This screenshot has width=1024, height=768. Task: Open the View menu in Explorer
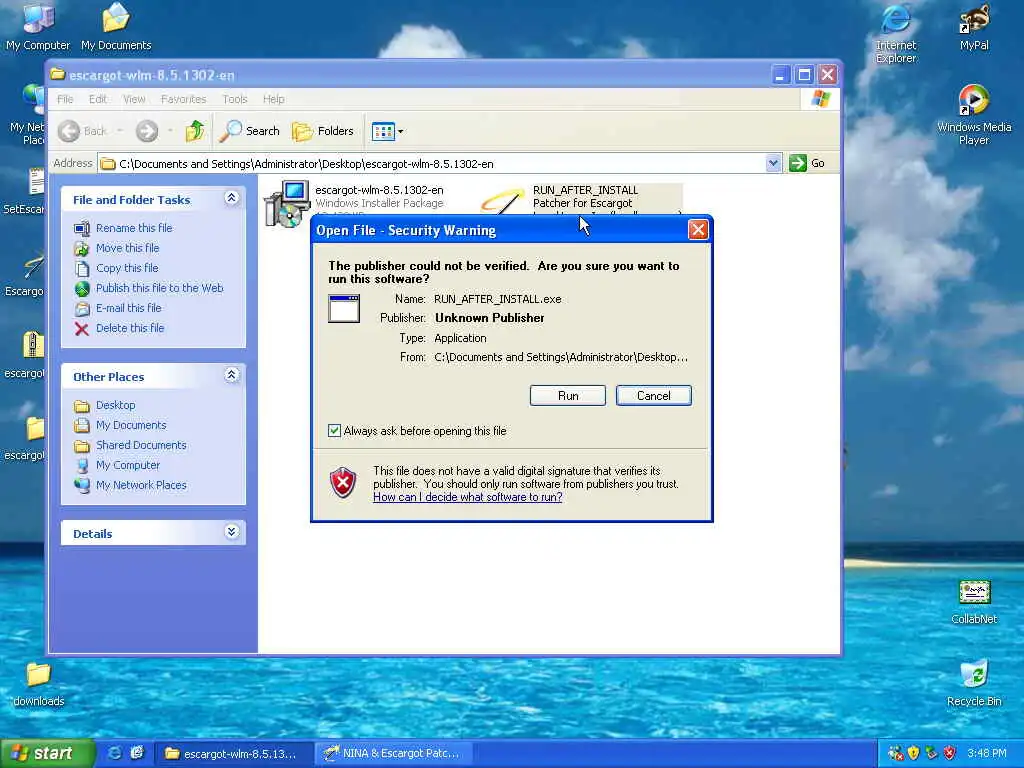point(134,99)
